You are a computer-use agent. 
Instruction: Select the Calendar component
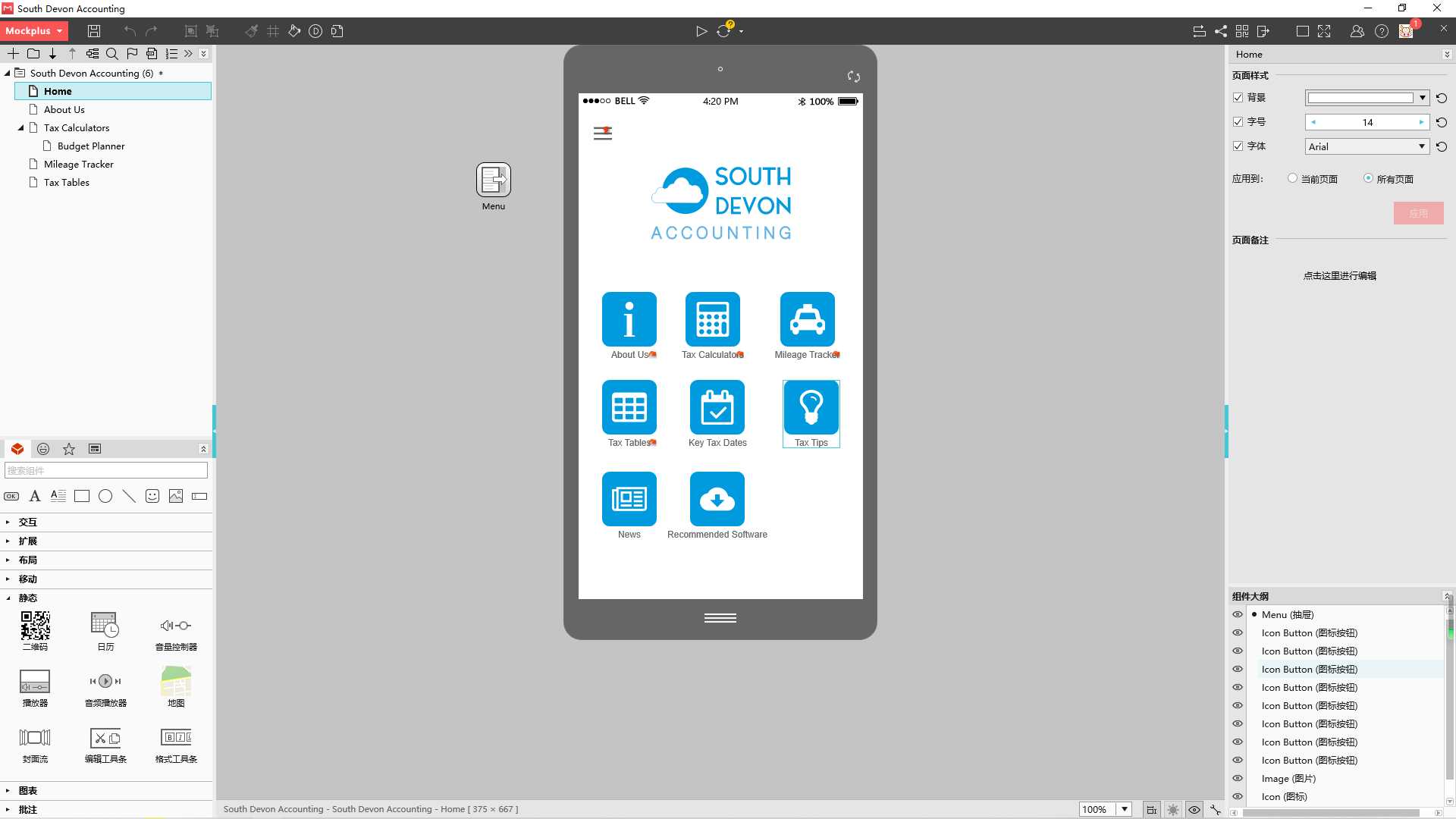105,631
